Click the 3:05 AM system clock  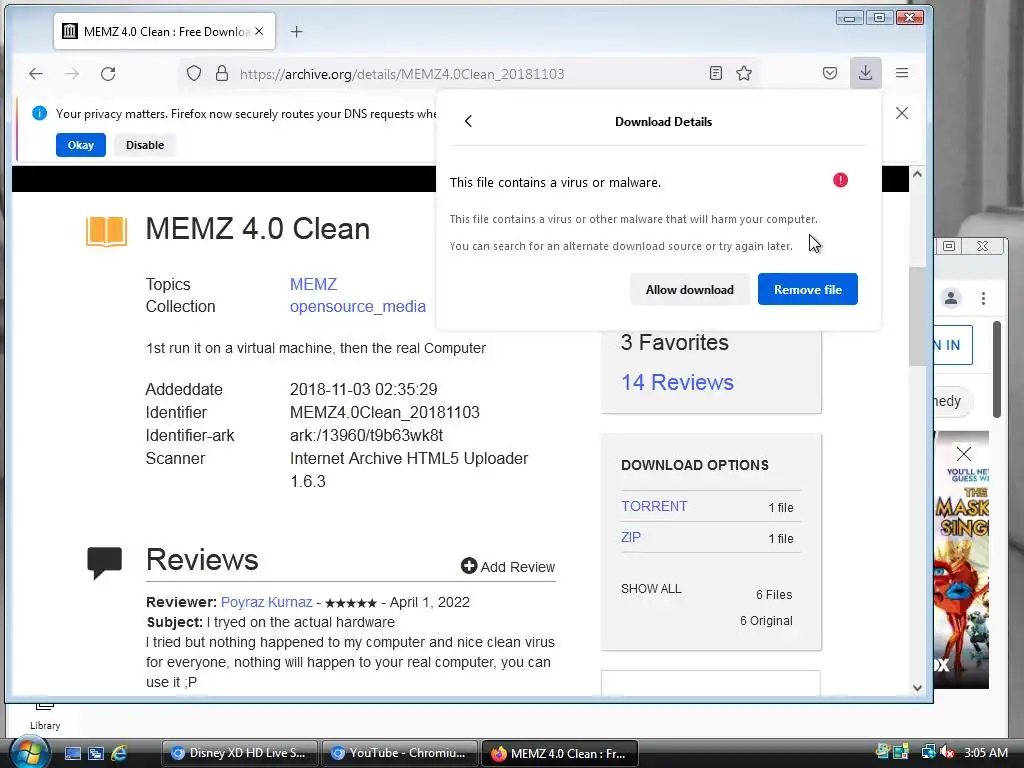(x=985, y=752)
